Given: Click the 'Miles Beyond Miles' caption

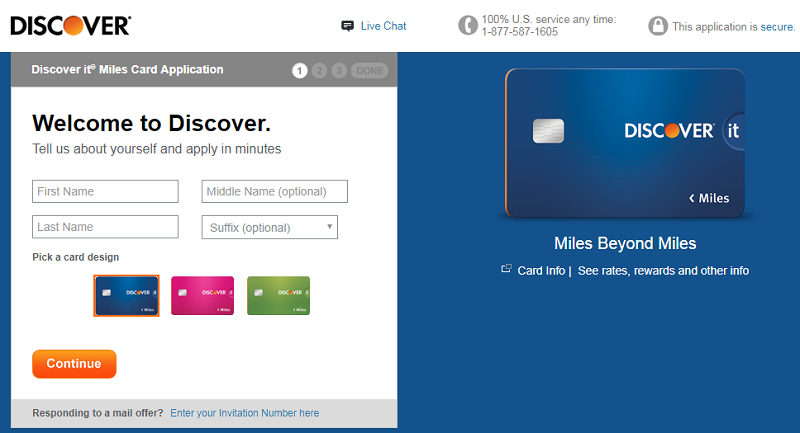Looking at the screenshot, I should pos(625,243).
